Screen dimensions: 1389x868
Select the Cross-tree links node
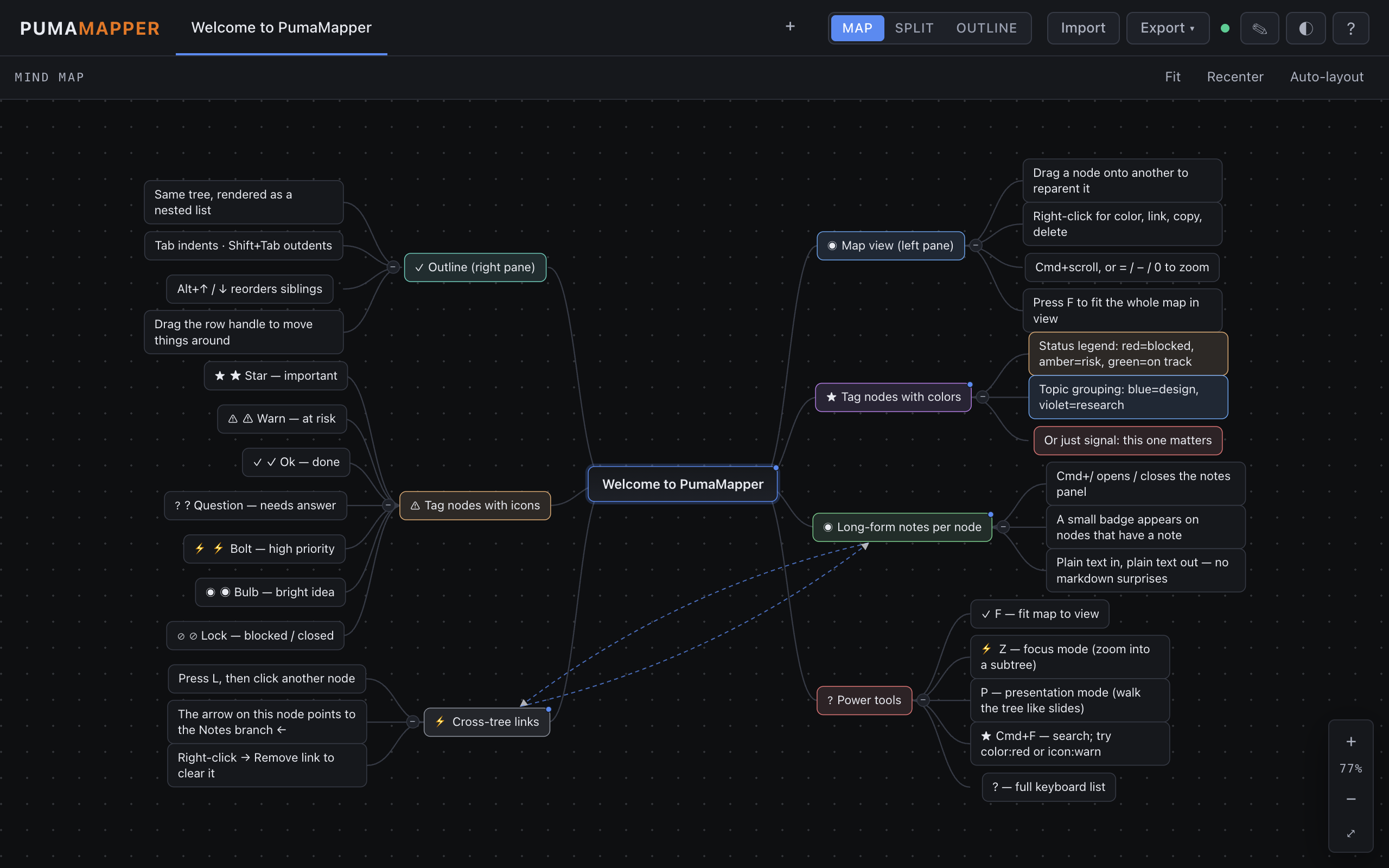[487, 722]
